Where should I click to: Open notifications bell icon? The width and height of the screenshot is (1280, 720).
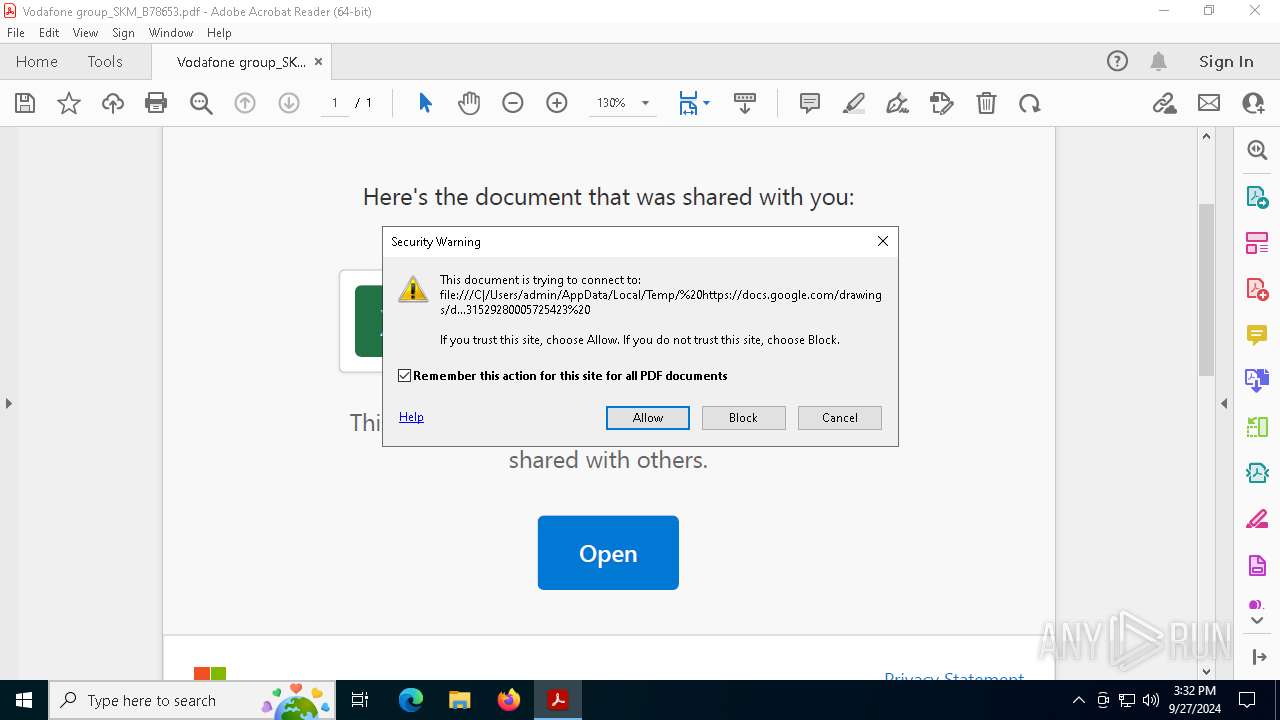tap(1158, 61)
